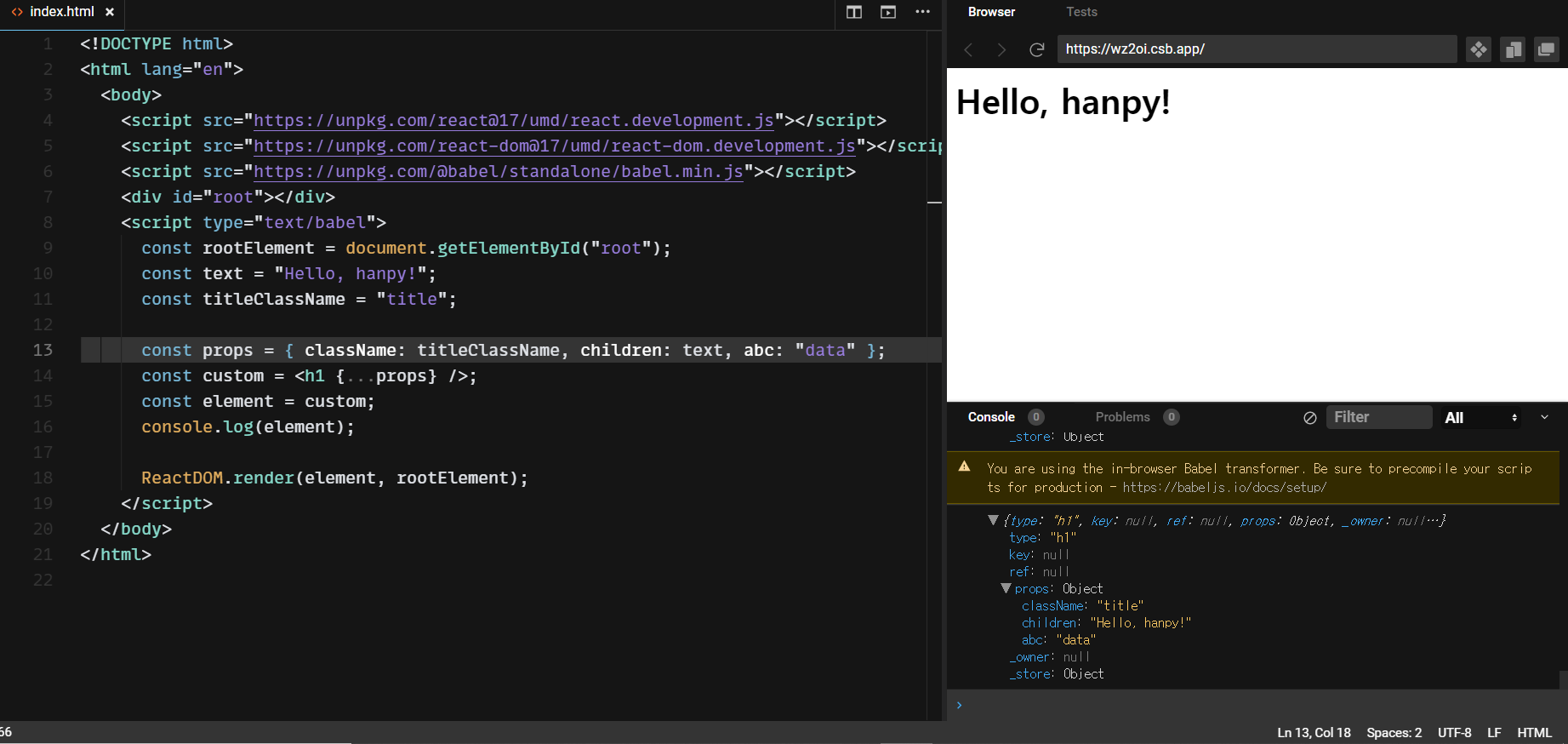This screenshot has width=1568, height=744.
Task: Click the Problems tab count badge
Action: (x=1172, y=417)
